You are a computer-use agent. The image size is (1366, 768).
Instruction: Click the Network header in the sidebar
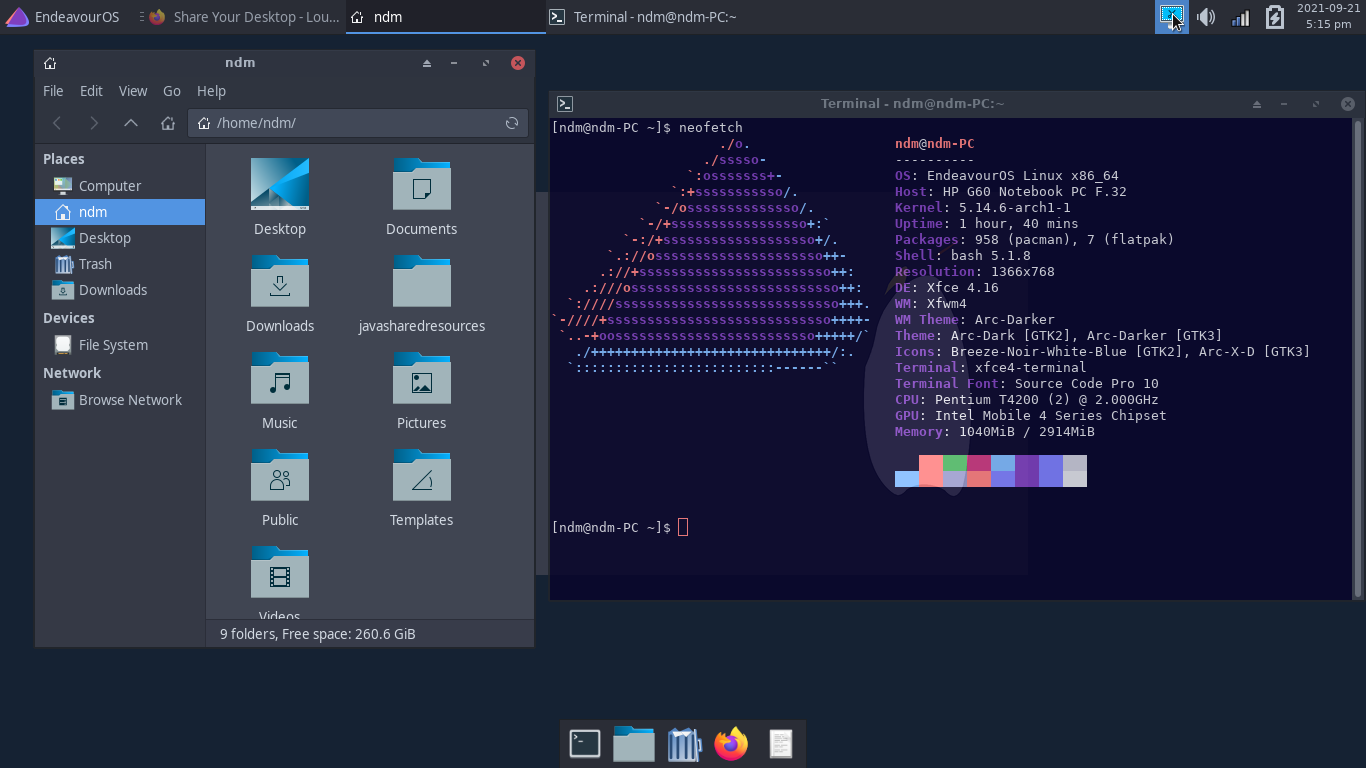(x=72, y=373)
